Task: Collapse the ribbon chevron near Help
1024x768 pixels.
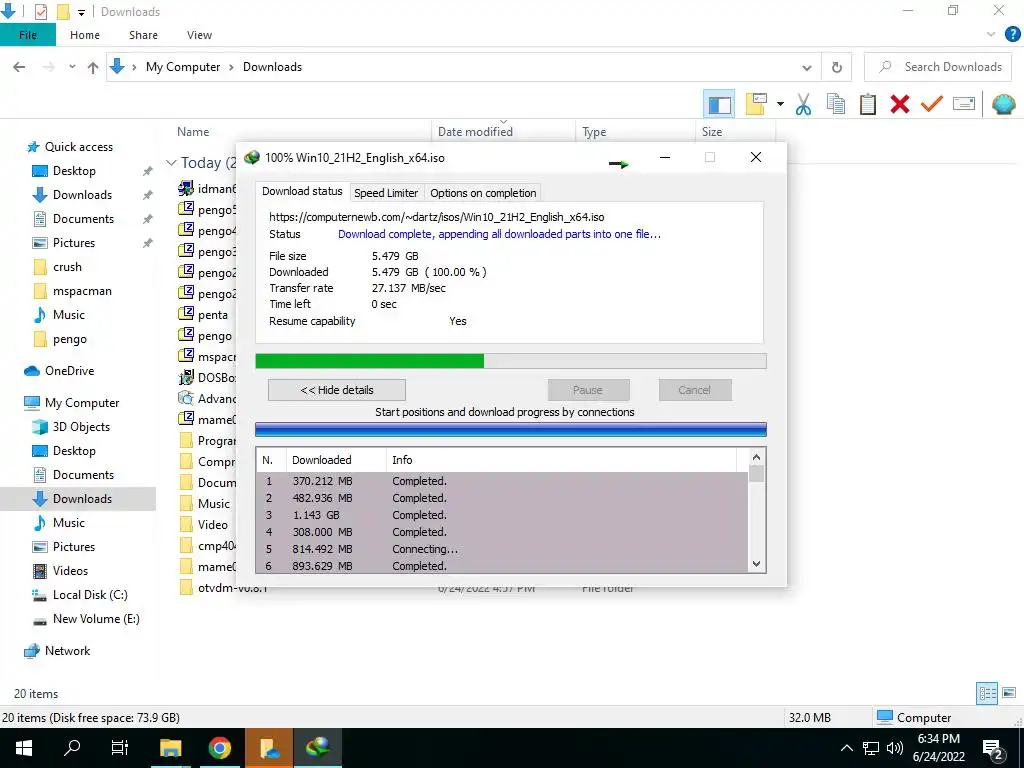Action: pyautogui.click(x=991, y=35)
